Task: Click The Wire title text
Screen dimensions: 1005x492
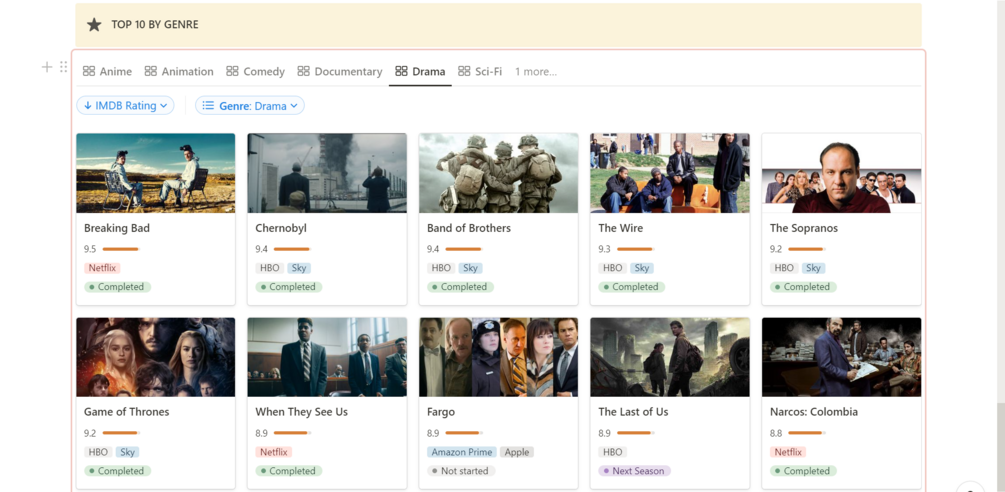Action: coord(620,228)
